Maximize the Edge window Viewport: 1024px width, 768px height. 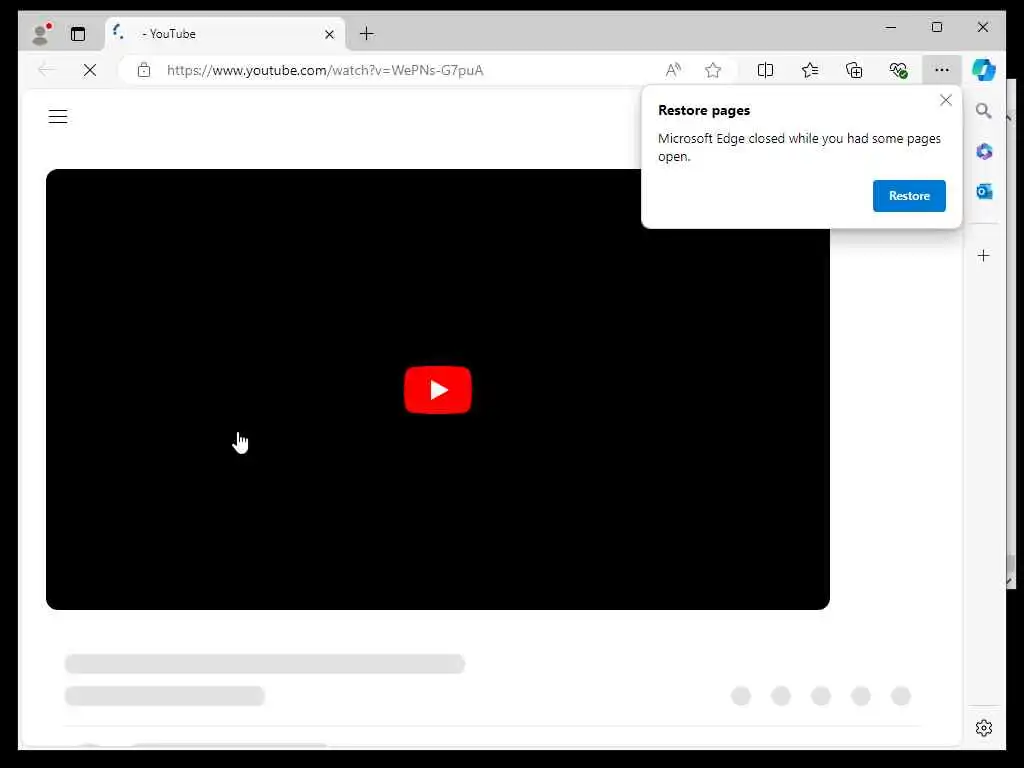point(937,27)
